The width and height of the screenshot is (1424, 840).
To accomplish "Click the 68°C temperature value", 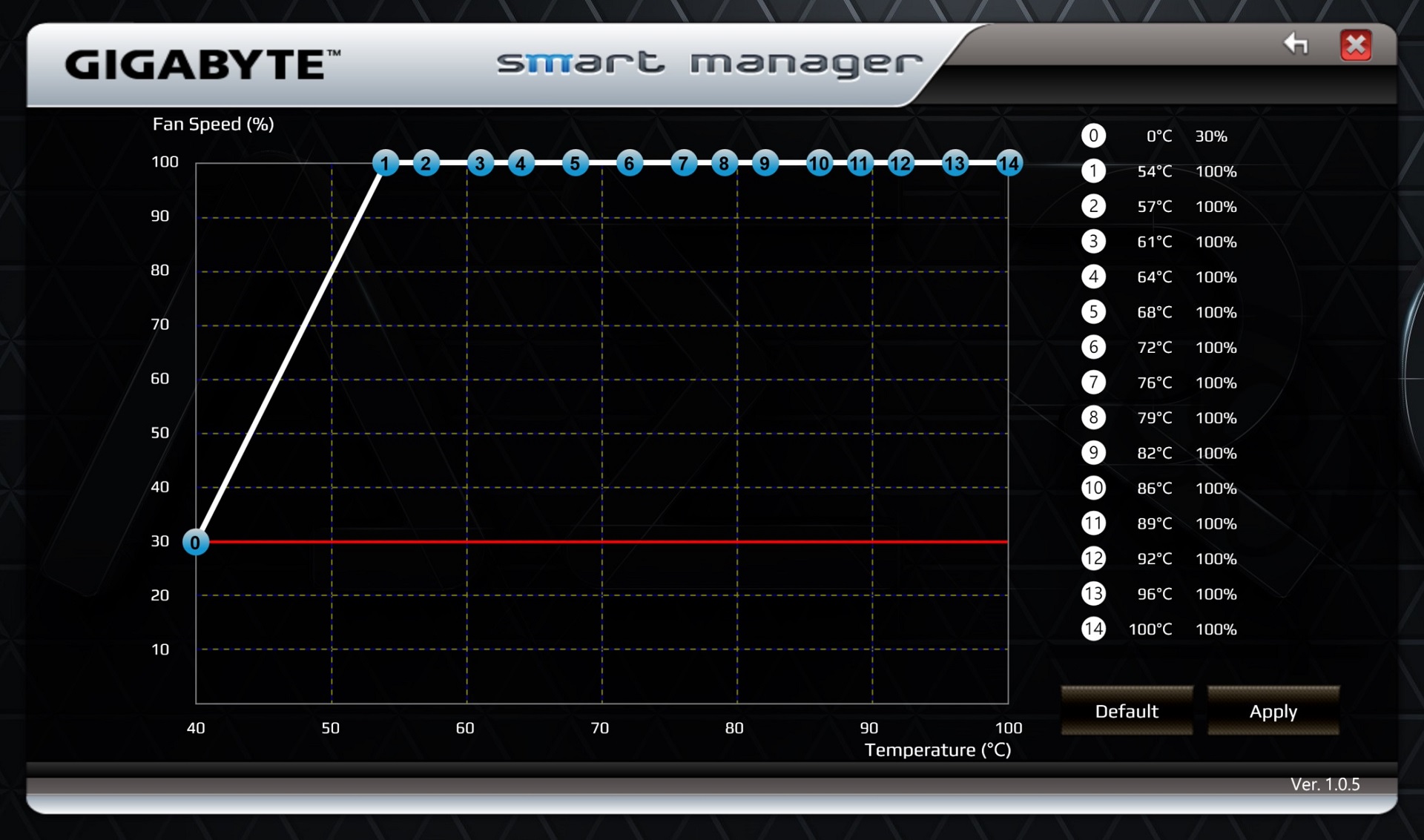I will [x=1155, y=312].
